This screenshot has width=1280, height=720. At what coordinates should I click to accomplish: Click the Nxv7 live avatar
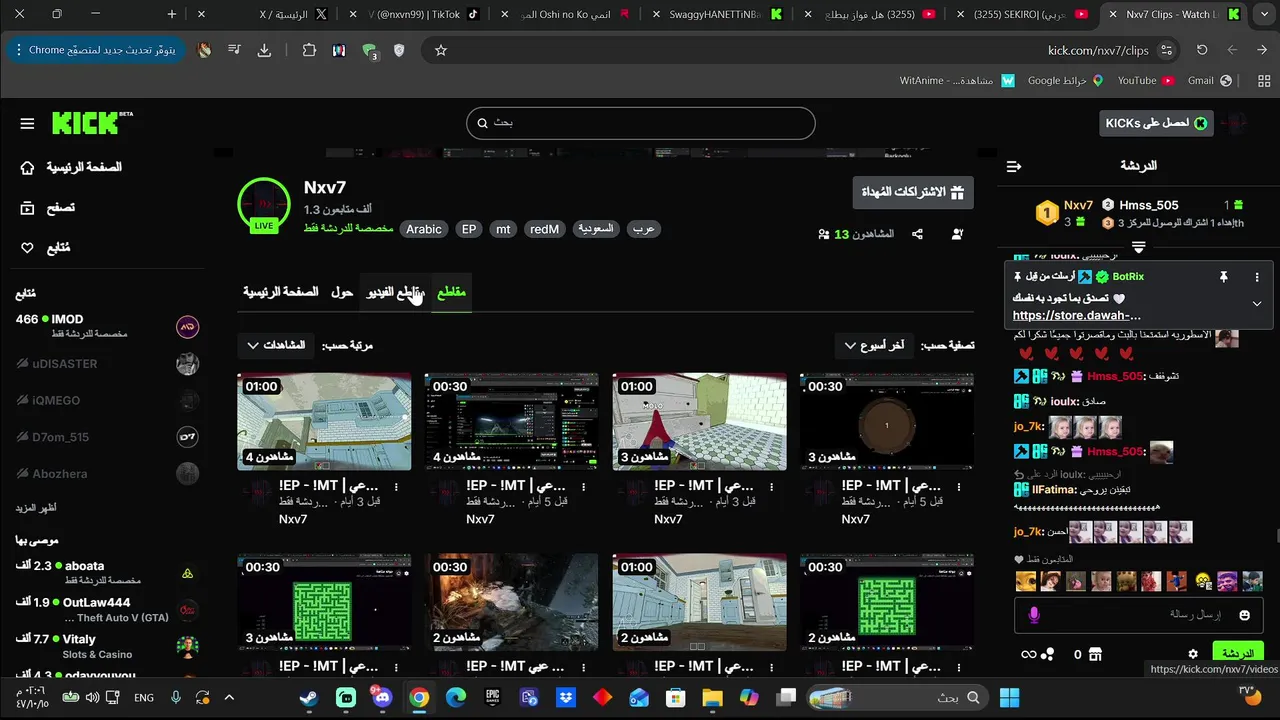click(x=264, y=204)
